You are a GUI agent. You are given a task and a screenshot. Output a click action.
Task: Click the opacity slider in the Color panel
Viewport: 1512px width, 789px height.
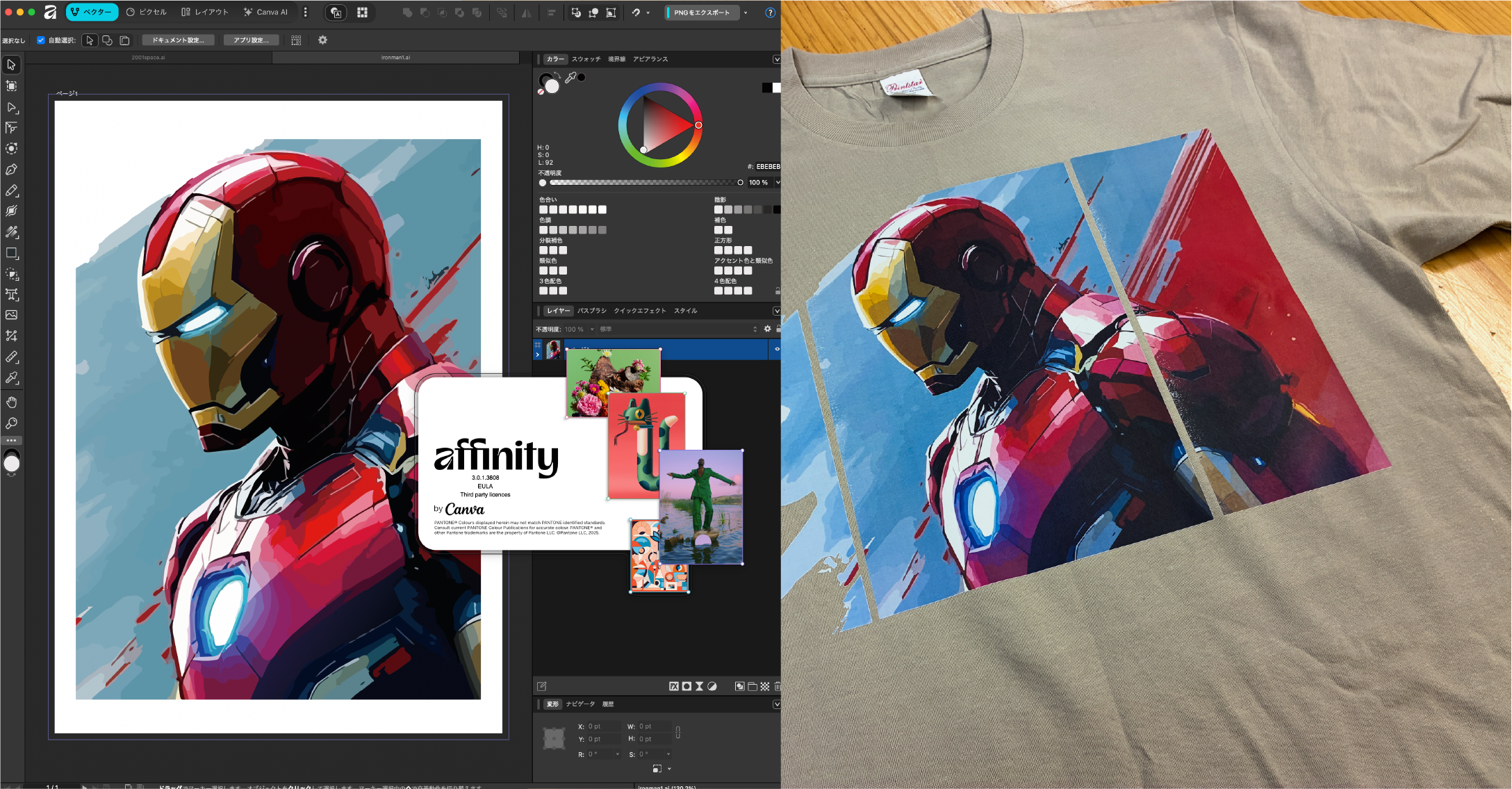(643, 183)
